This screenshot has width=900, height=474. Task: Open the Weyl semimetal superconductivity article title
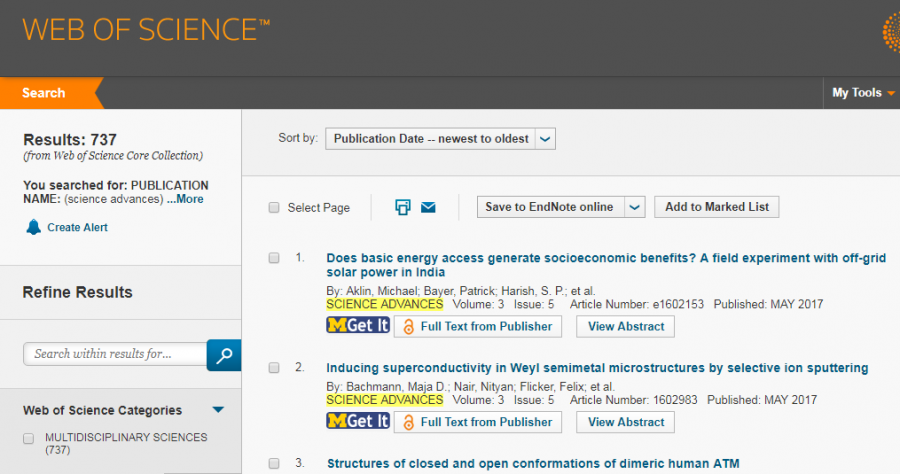click(x=597, y=368)
